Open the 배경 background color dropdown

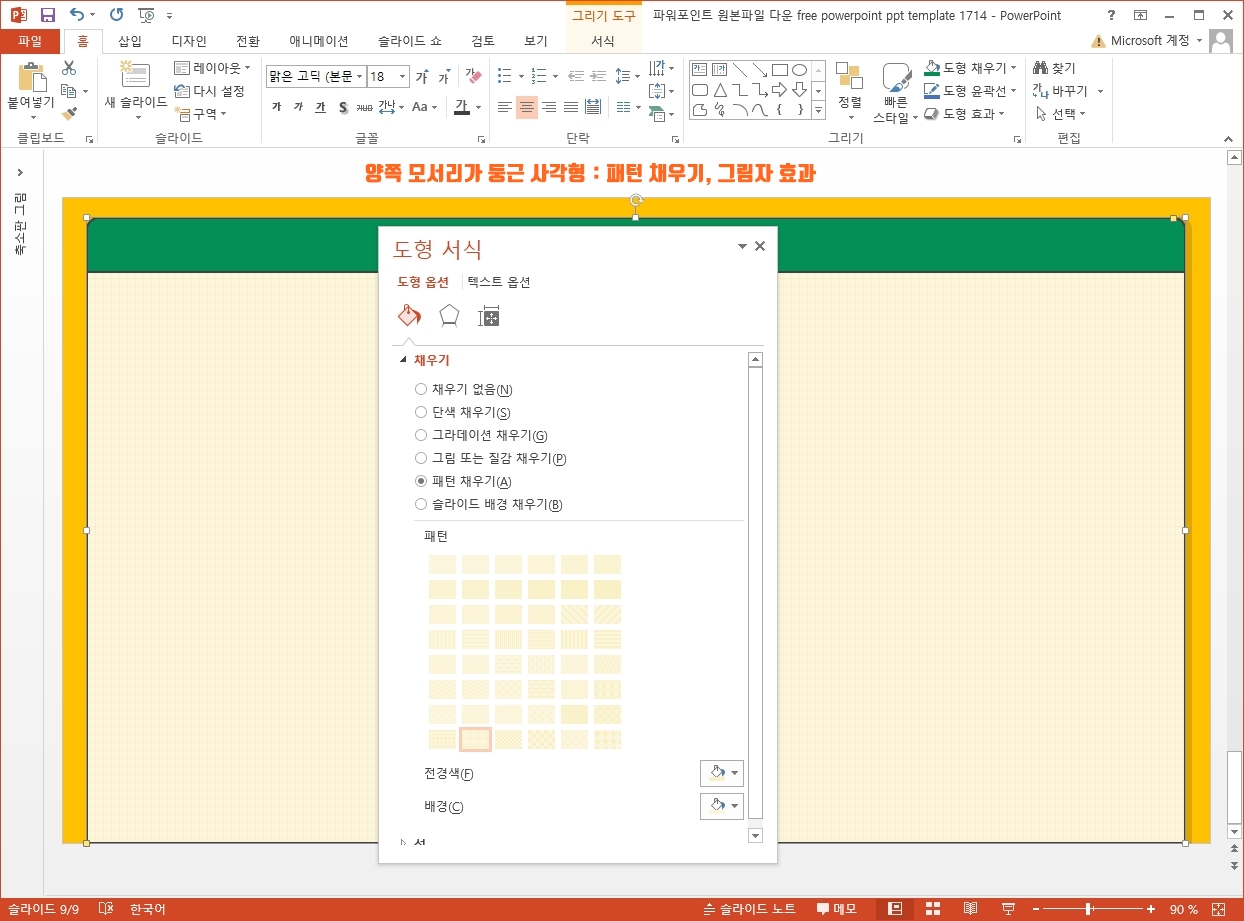click(722, 806)
